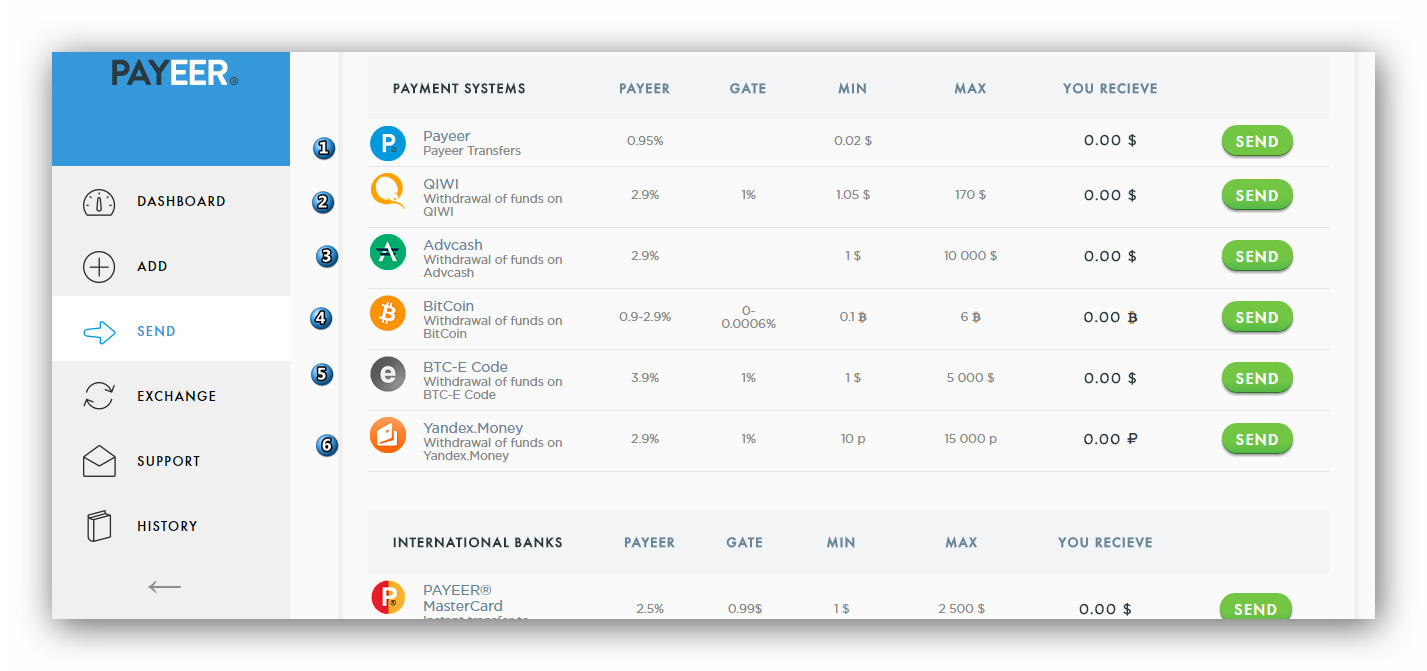This screenshot has width=1427, height=671.
Task: Click BTC-E Code fee 3.9%
Action: point(645,378)
